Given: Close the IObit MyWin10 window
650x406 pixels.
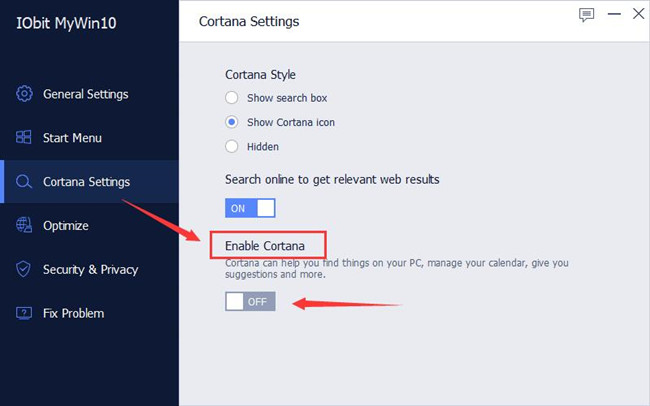Looking at the screenshot, I should click(638, 14).
